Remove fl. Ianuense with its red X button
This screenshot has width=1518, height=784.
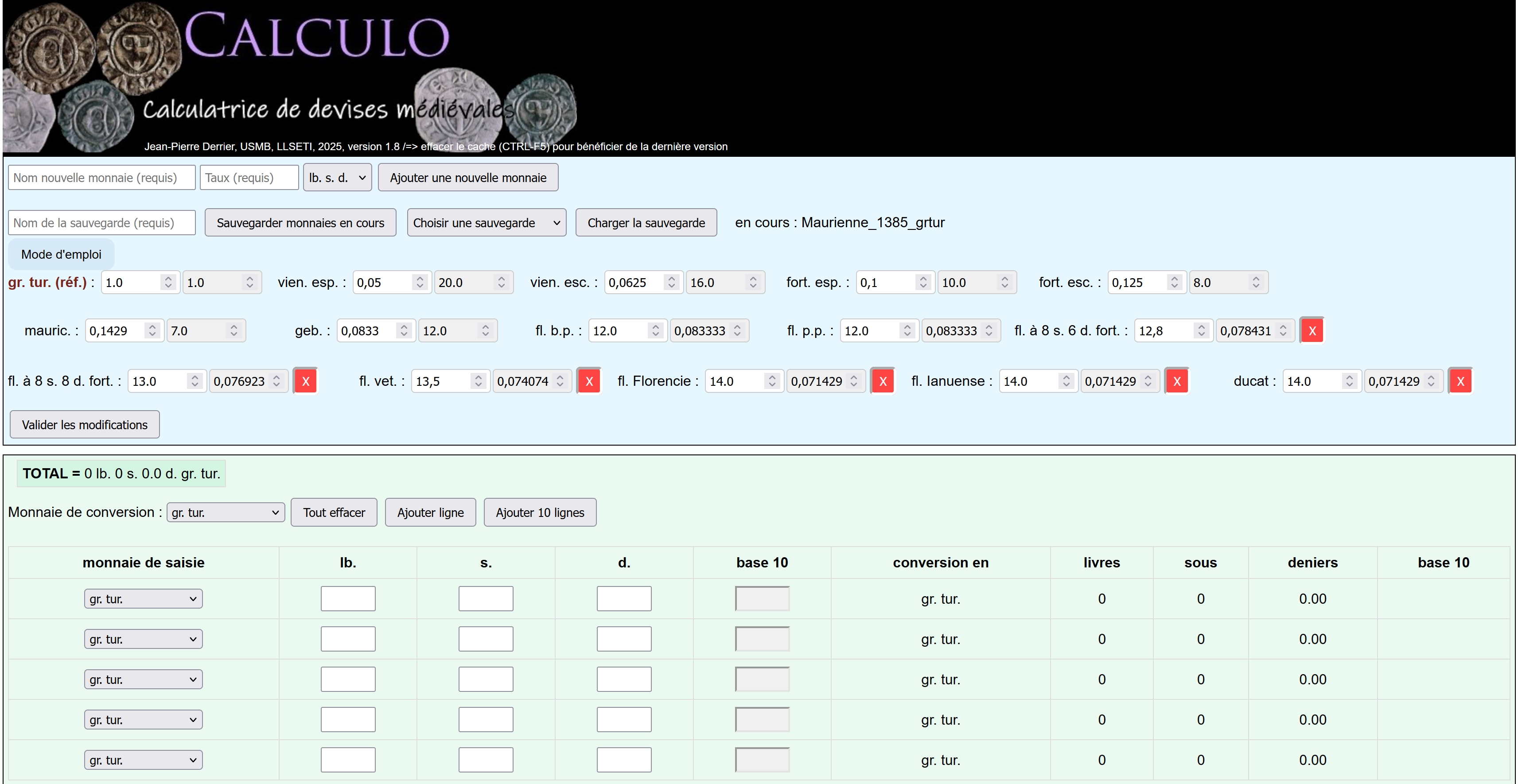1176,381
